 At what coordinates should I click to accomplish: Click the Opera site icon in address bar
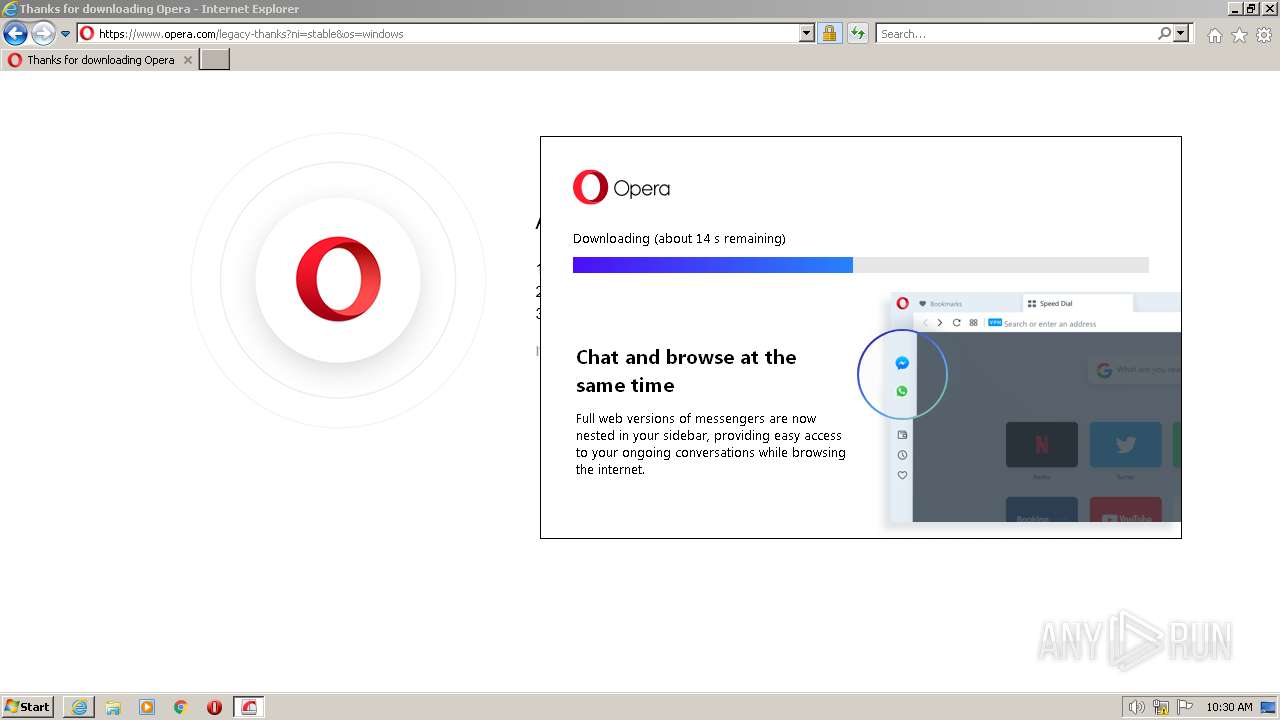(x=87, y=33)
